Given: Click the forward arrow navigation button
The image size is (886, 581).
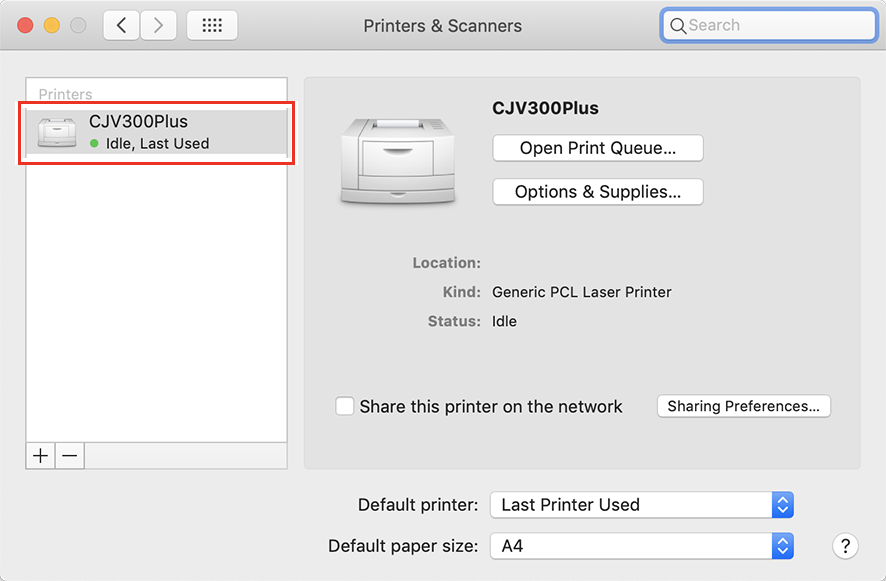Looking at the screenshot, I should [158, 25].
